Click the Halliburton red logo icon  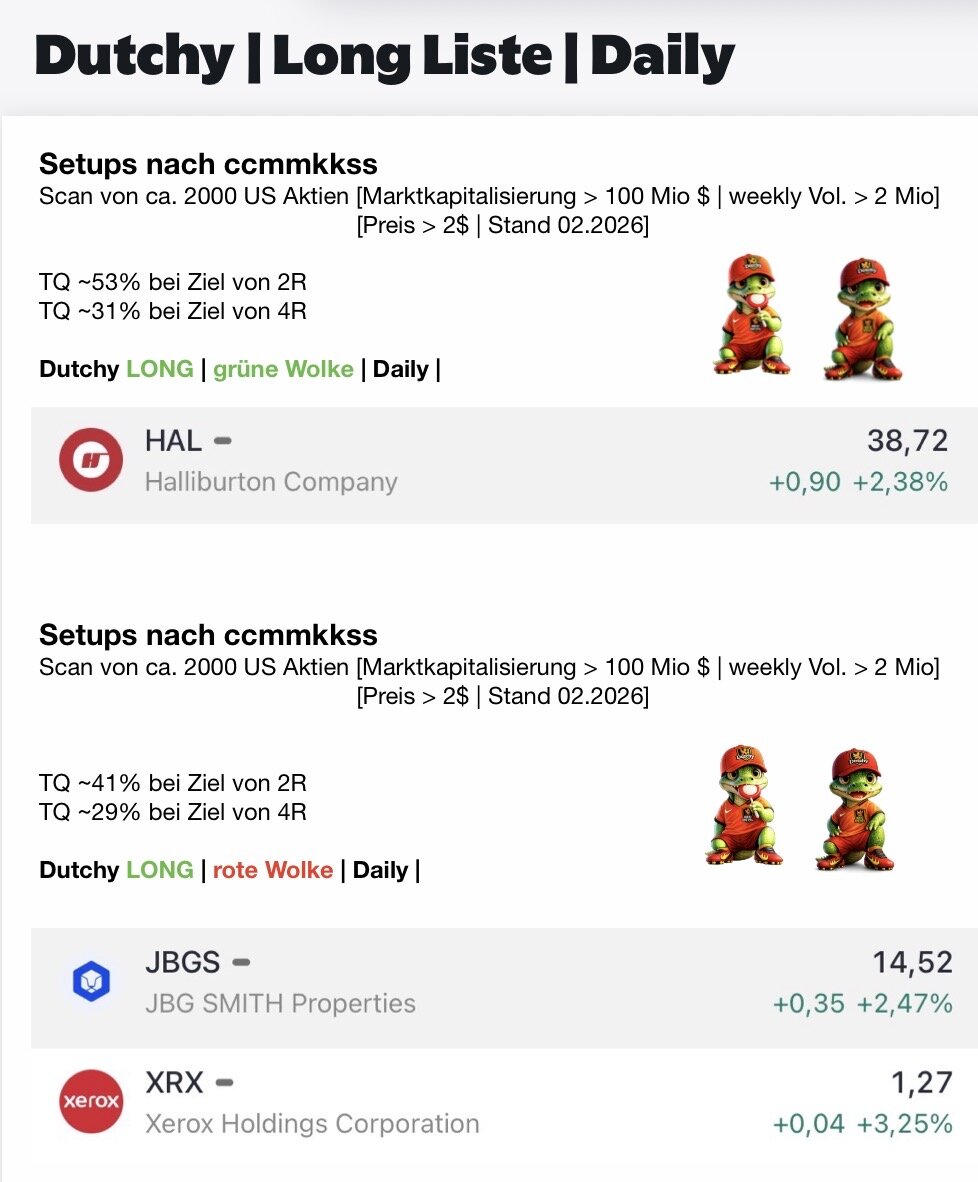(x=91, y=461)
